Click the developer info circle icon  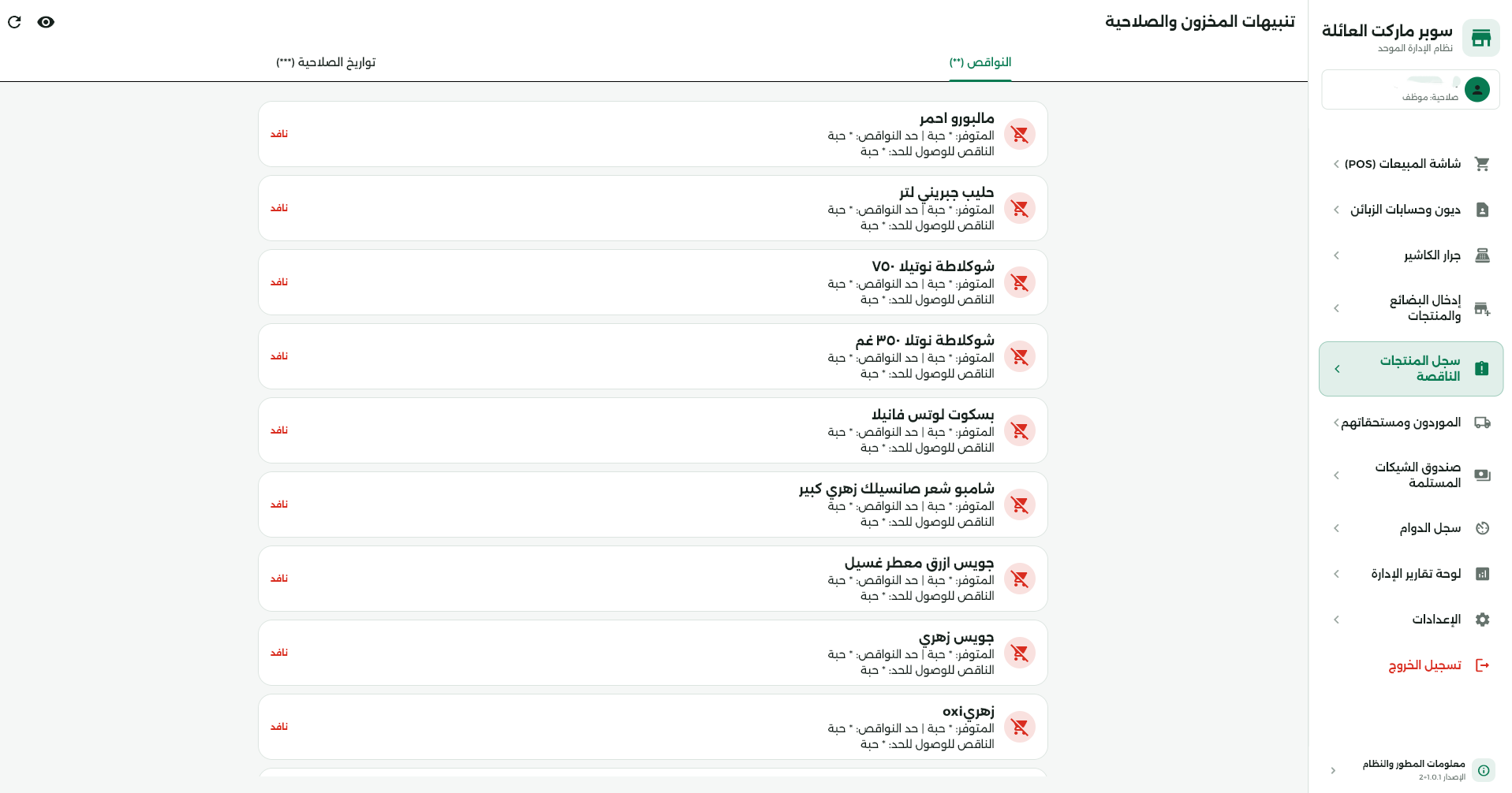pos(1484,770)
